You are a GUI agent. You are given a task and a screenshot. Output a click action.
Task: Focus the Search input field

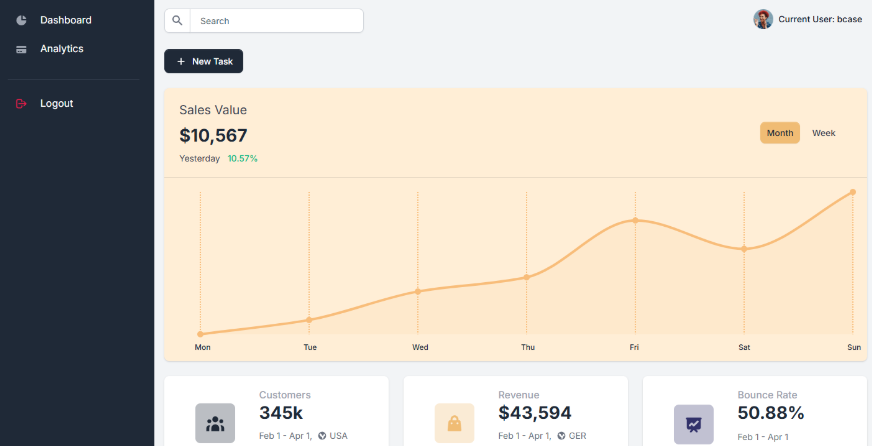276,21
